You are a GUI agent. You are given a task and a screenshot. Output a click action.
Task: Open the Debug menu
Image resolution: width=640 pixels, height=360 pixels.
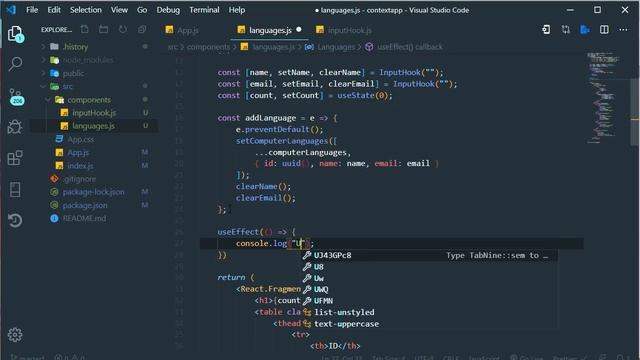click(168, 10)
